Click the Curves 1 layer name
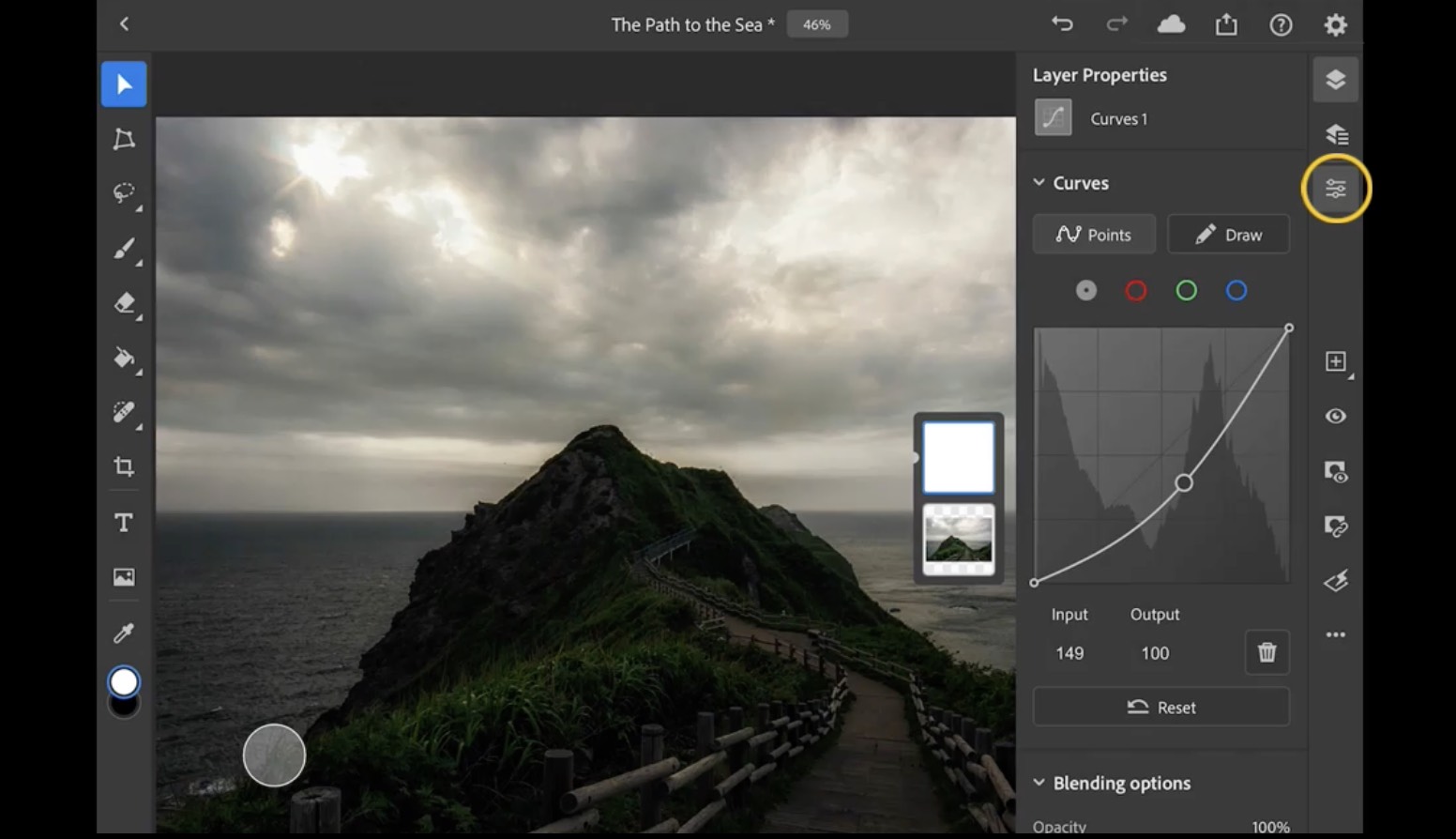Screen dimensions: 1456x839 click(1118, 119)
